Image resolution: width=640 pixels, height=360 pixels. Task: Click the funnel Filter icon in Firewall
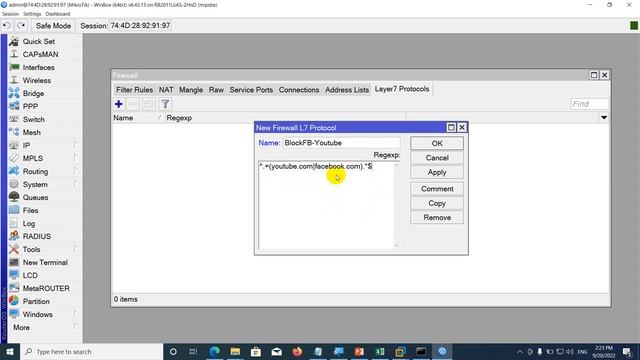coord(165,104)
